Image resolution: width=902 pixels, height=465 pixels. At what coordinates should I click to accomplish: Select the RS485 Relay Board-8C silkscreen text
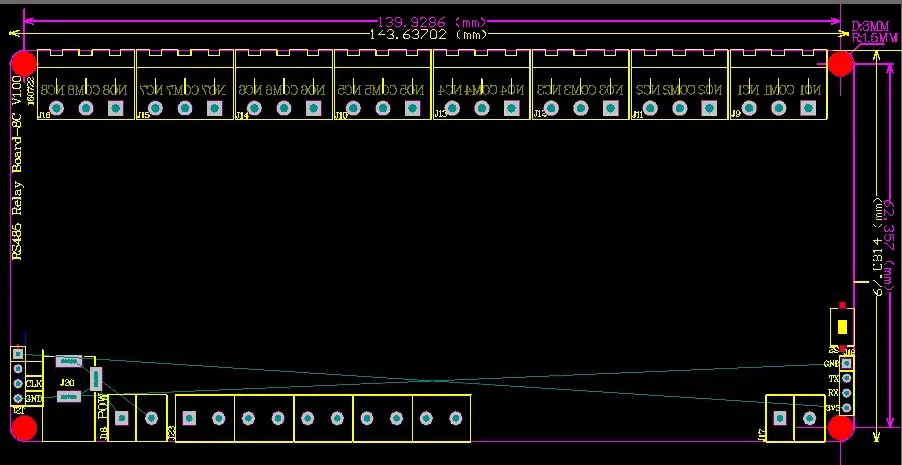17,167
